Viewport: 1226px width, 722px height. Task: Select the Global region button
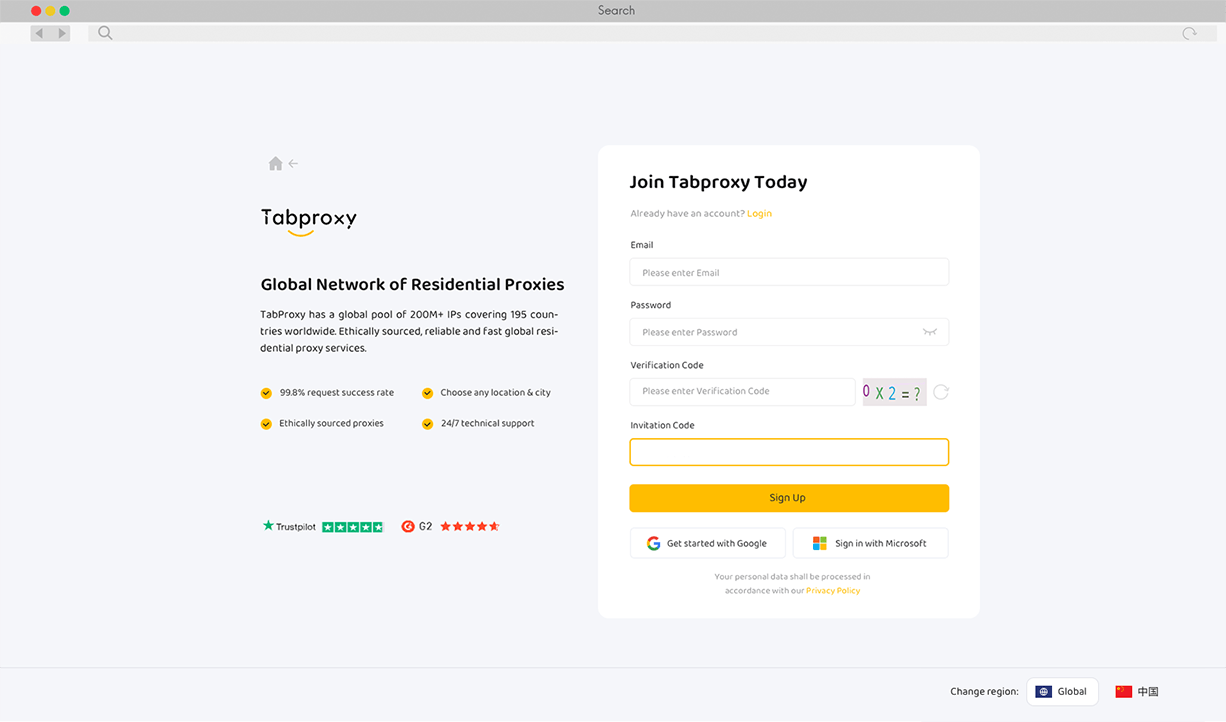(1062, 692)
